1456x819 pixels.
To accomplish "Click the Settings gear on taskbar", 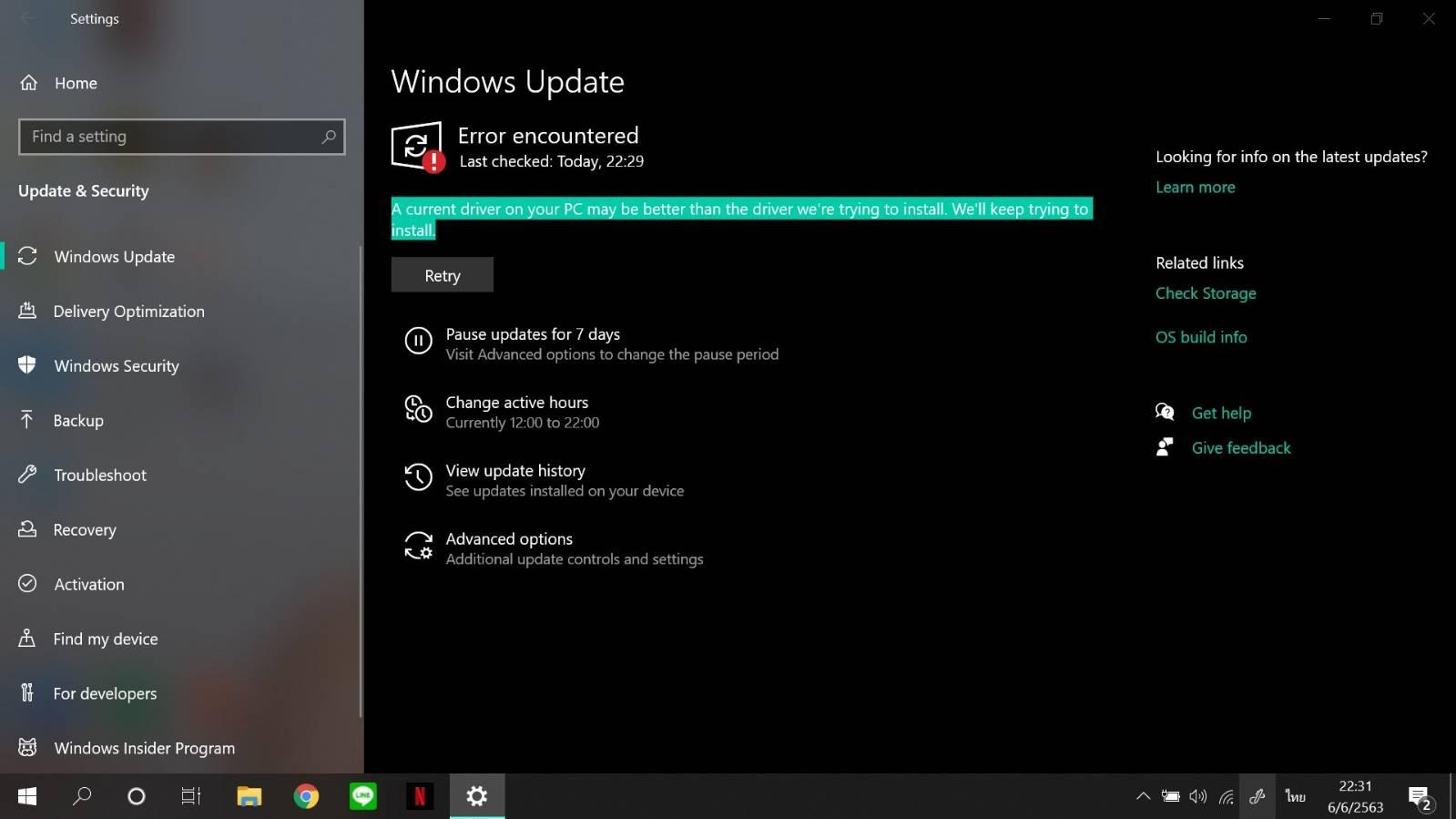I will (x=477, y=797).
